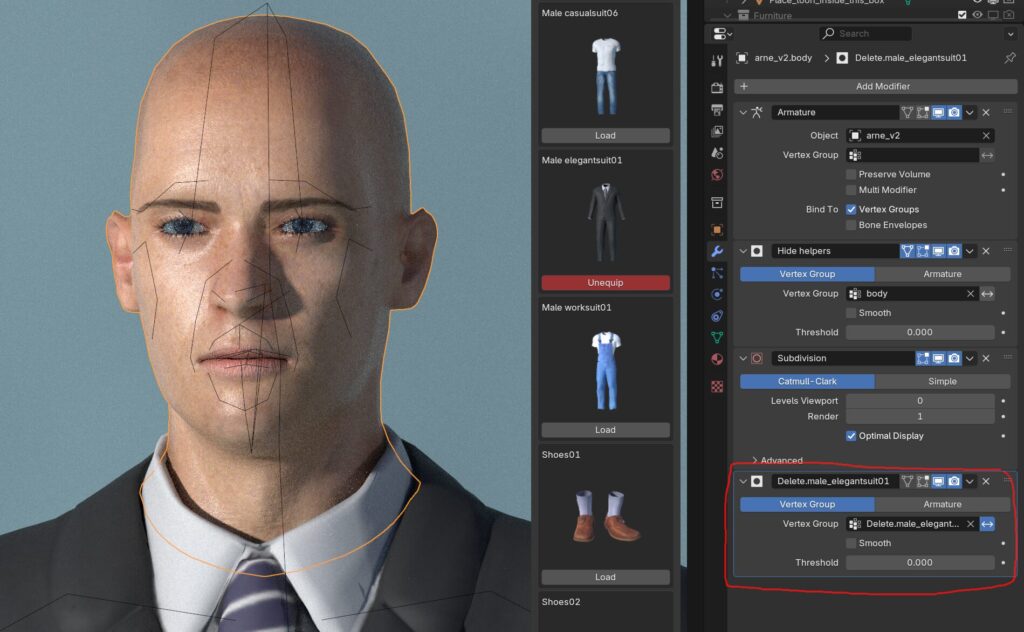Switch Hide helpers to the Armature tab

click(941, 273)
